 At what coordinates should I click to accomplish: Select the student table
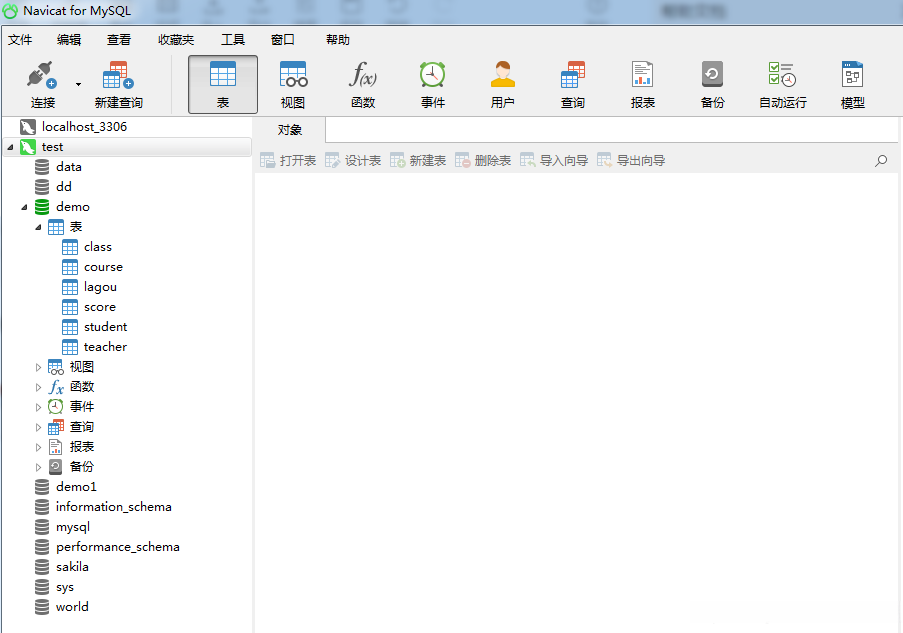coord(105,327)
